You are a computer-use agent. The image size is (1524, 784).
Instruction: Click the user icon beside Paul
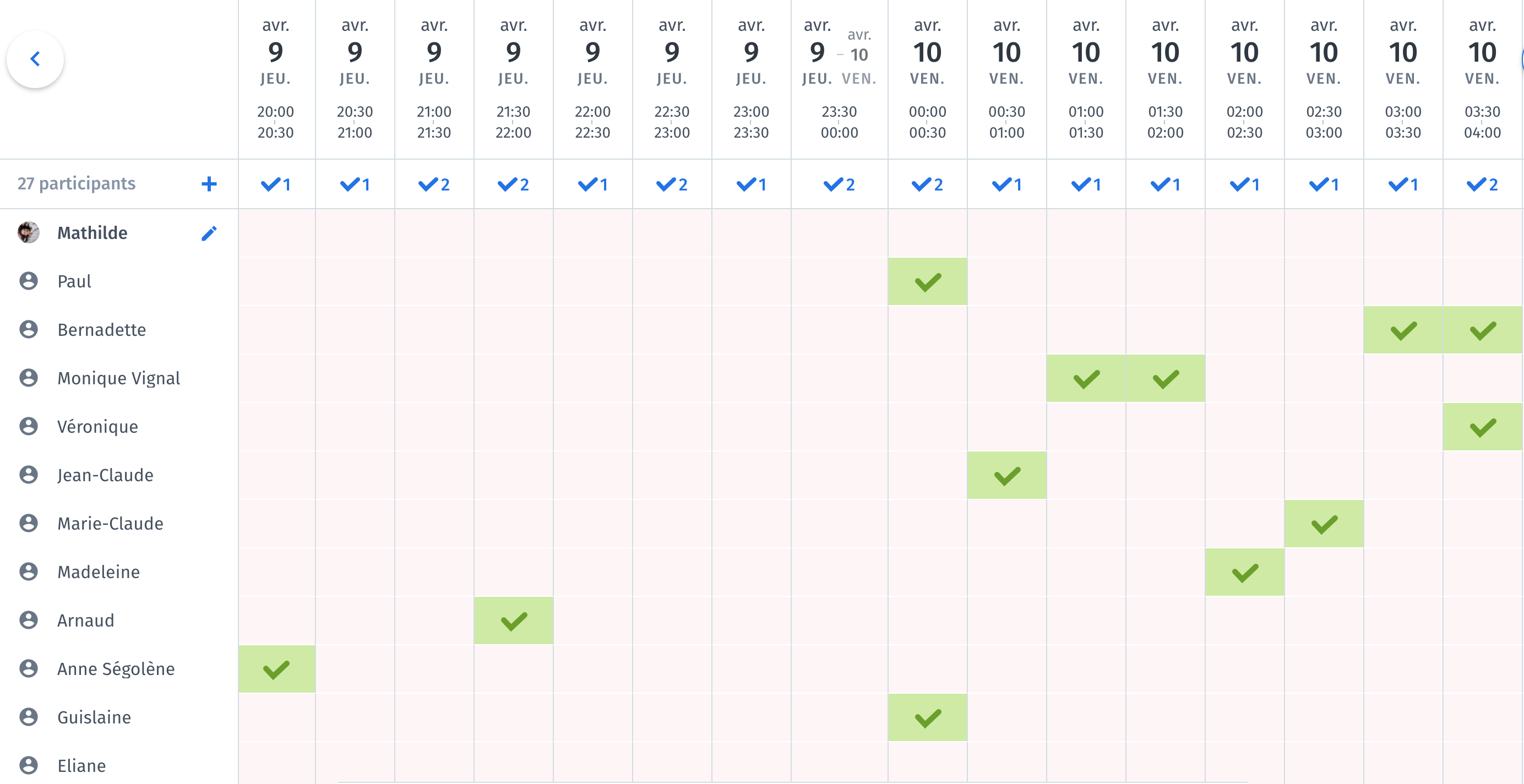[29, 281]
